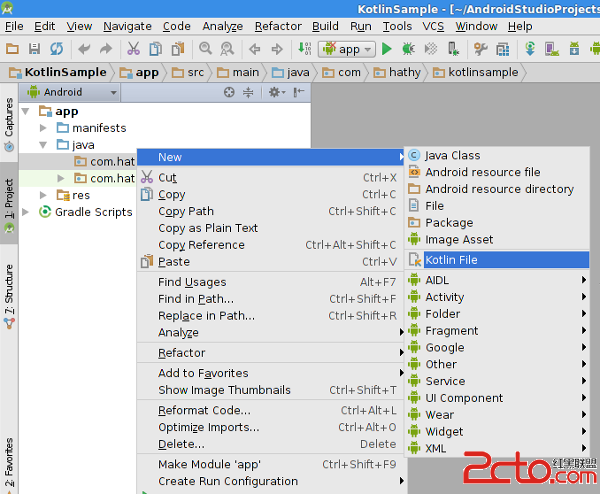Click the Paste toolbar icon
Viewport: 600px width, 494px height.
(x=178, y=49)
